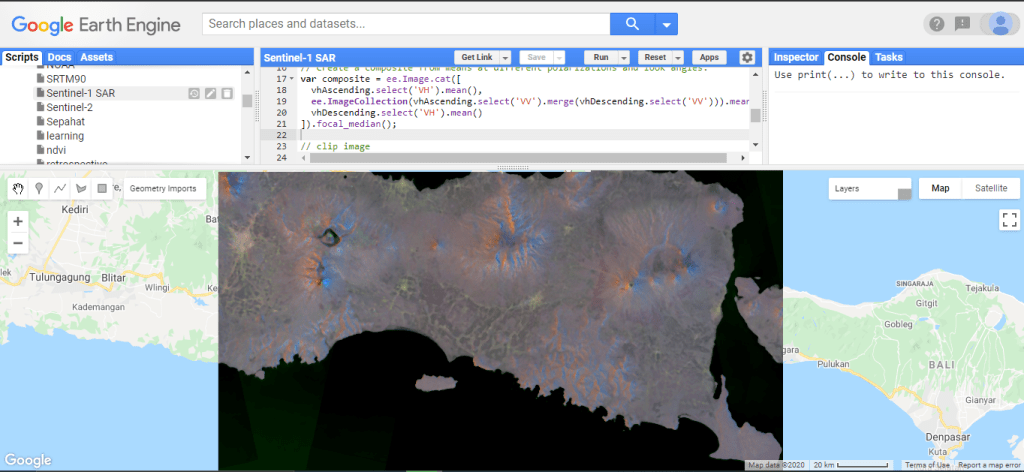Viewport: 1024px width, 472px height.
Task: Select the hand pan tool
Action: point(18,188)
